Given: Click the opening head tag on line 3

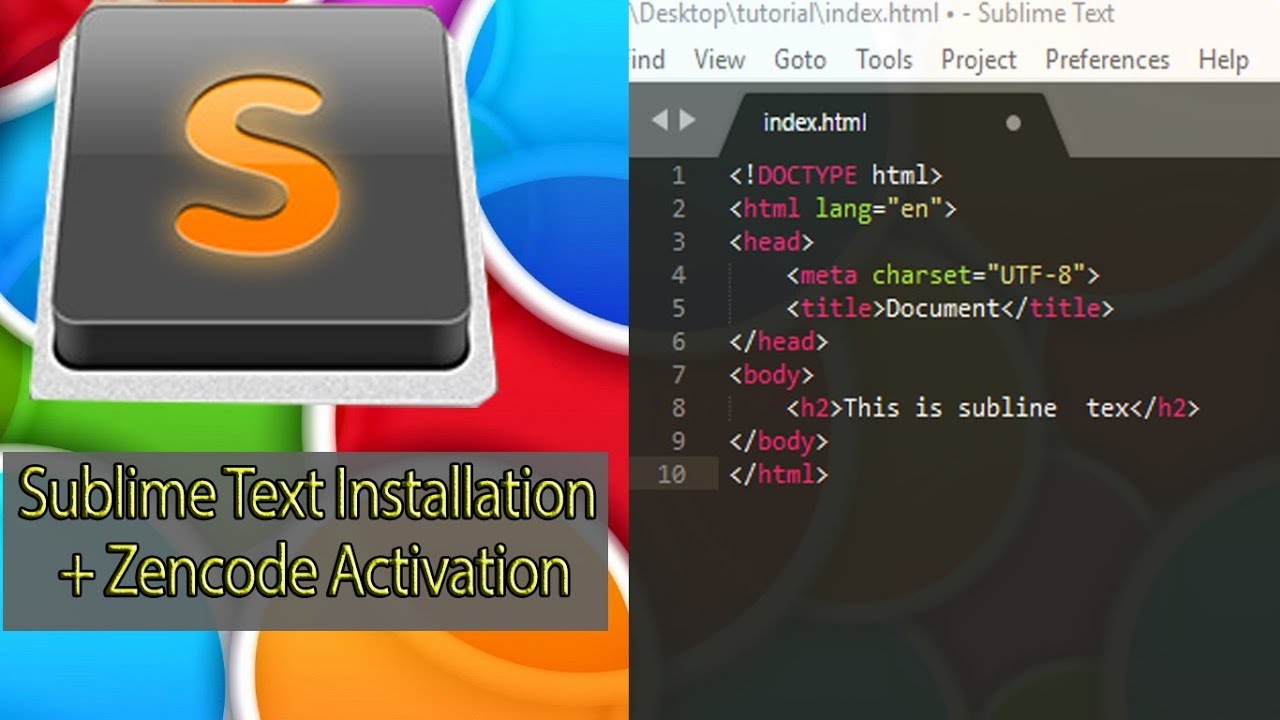Looking at the screenshot, I should pos(772,242).
